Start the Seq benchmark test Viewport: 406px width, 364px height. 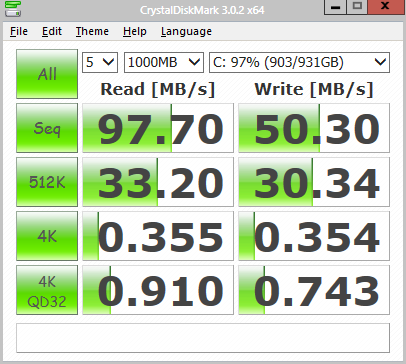pos(47,128)
